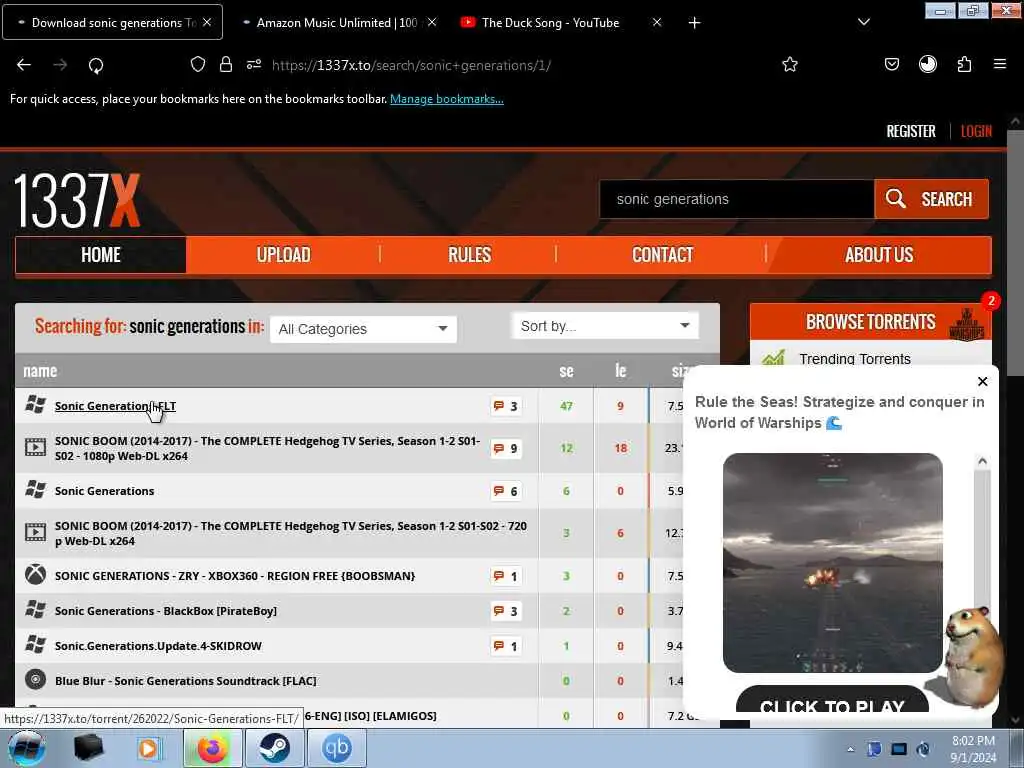The image size is (1024, 768).
Task: Click the orange SEARCH button
Action: click(931, 199)
